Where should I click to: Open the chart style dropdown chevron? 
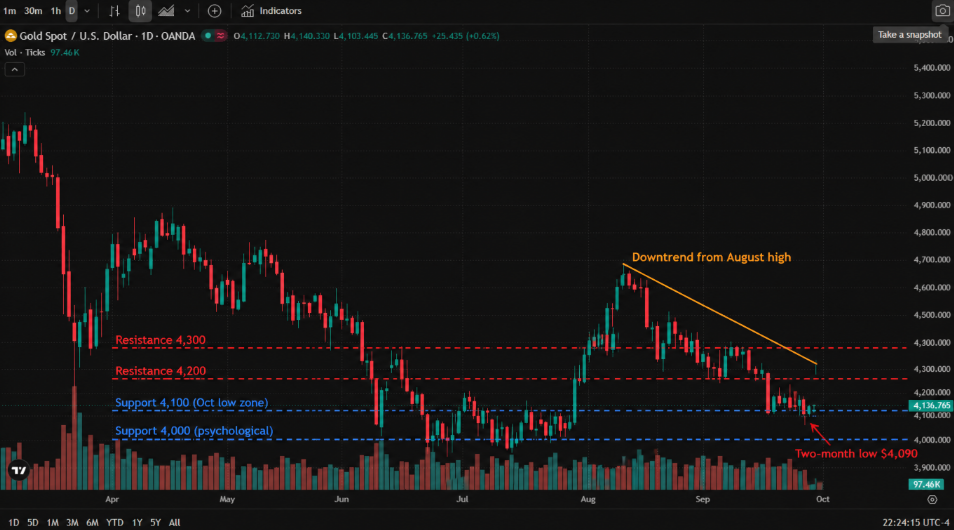(x=187, y=11)
